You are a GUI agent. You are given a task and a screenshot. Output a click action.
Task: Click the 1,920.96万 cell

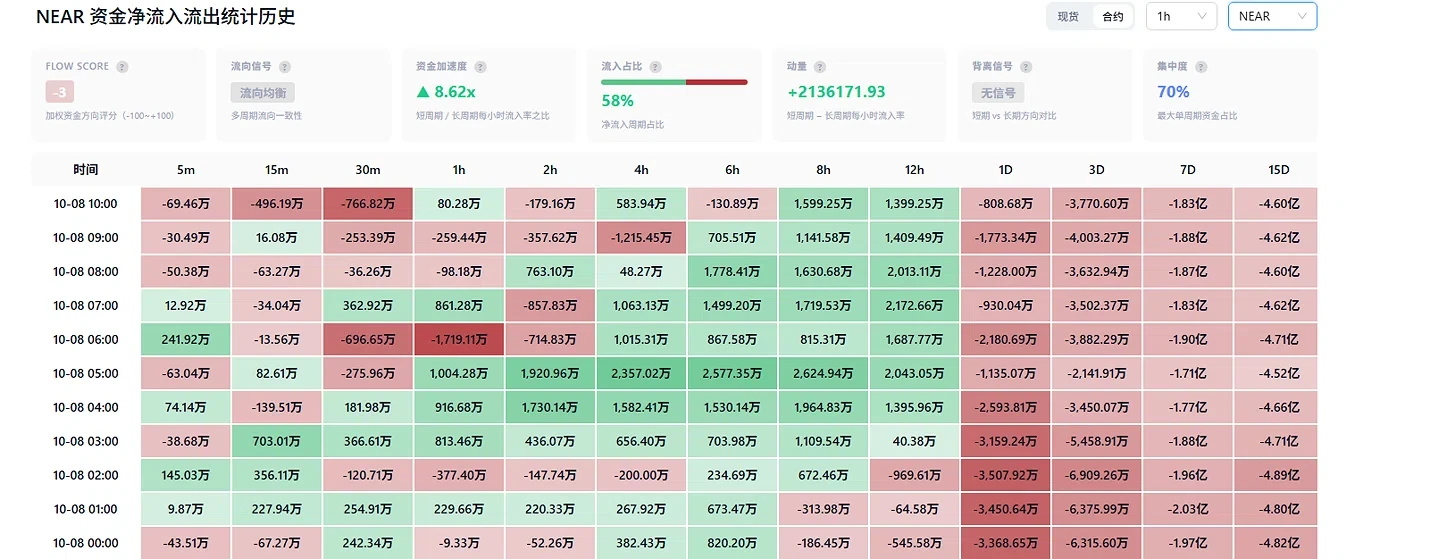click(x=550, y=374)
